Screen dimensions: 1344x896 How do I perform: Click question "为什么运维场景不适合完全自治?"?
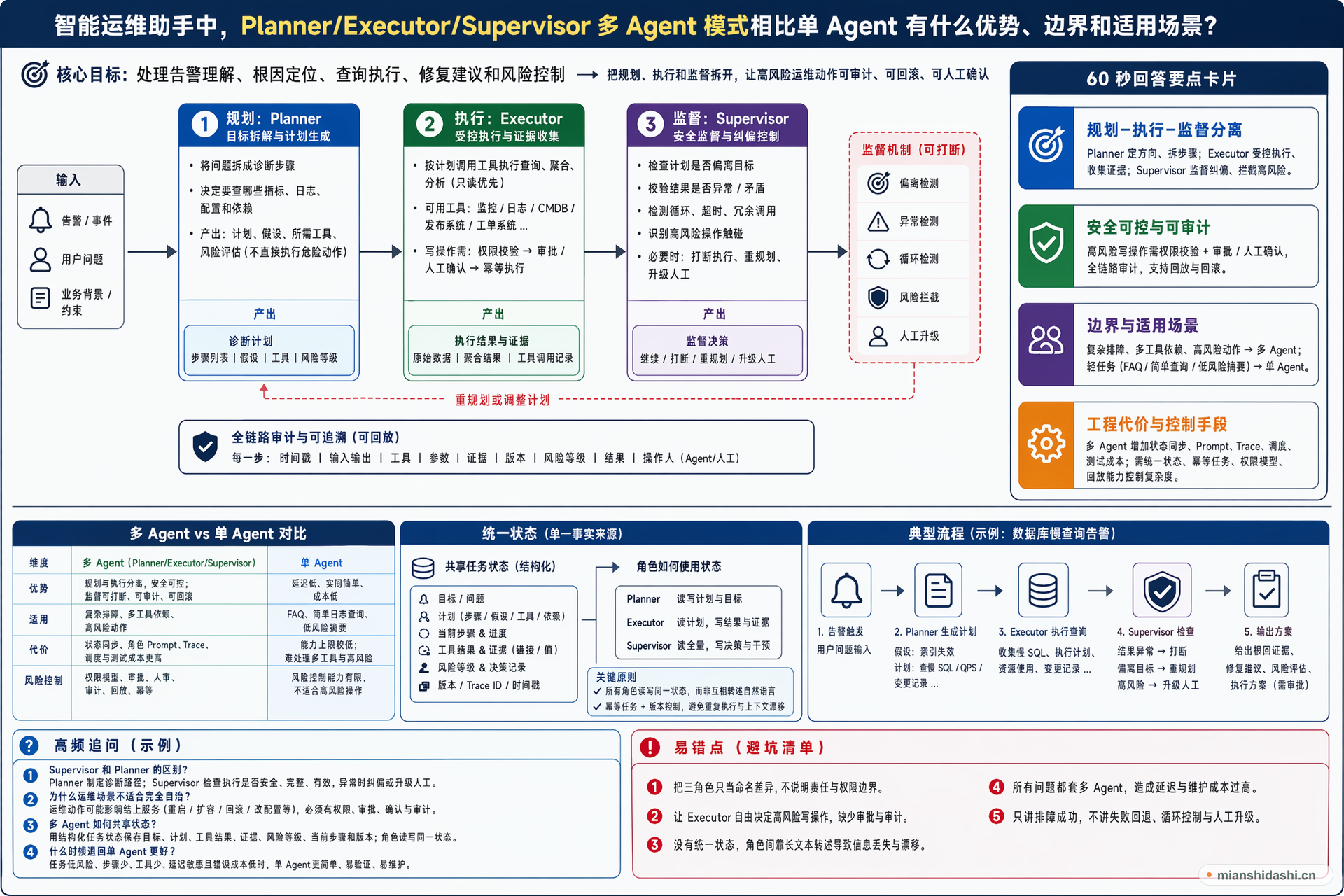(x=120, y=797)
